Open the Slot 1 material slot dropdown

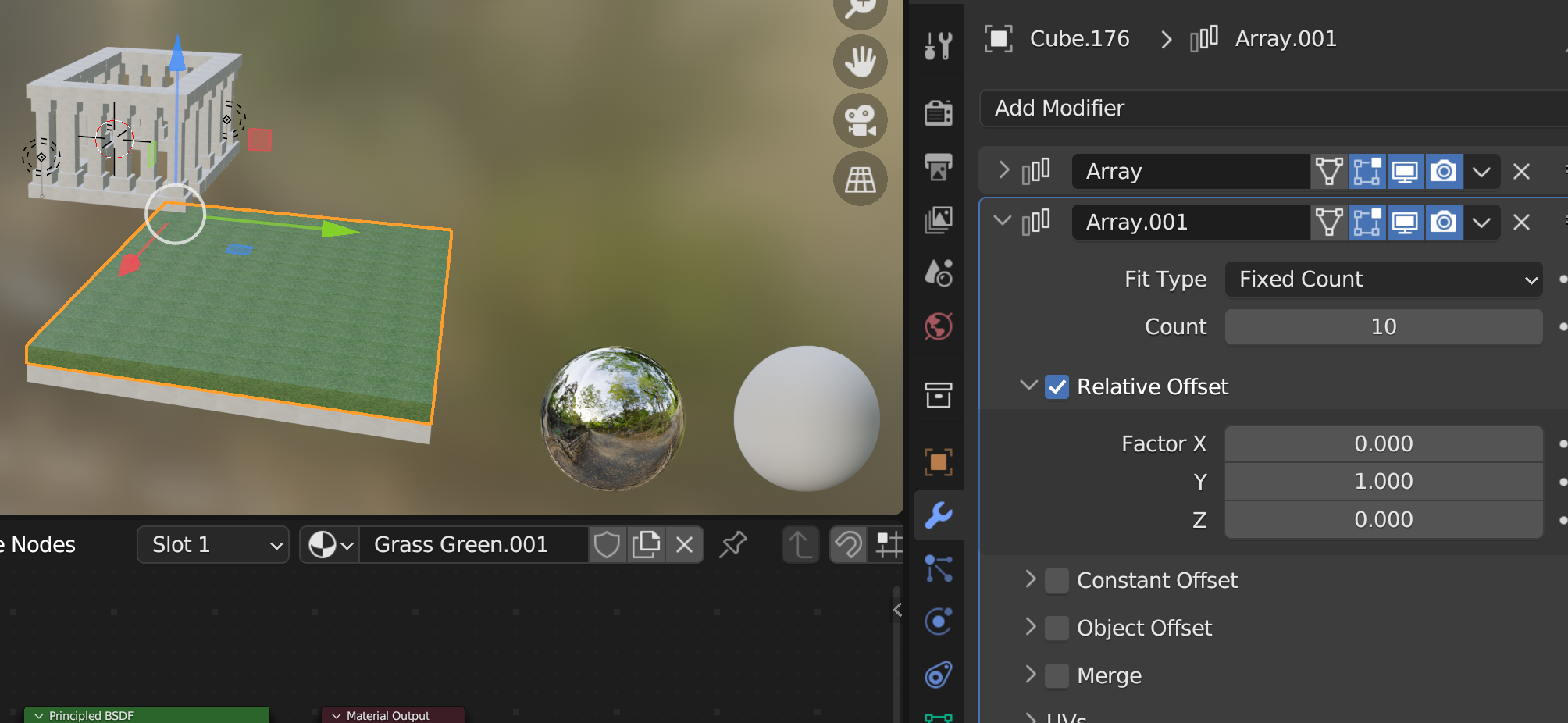coord(213,544)
